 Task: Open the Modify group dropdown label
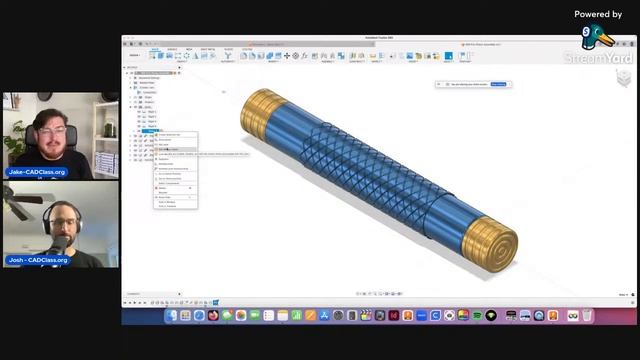pyautogui.click(x=273, y=62)
